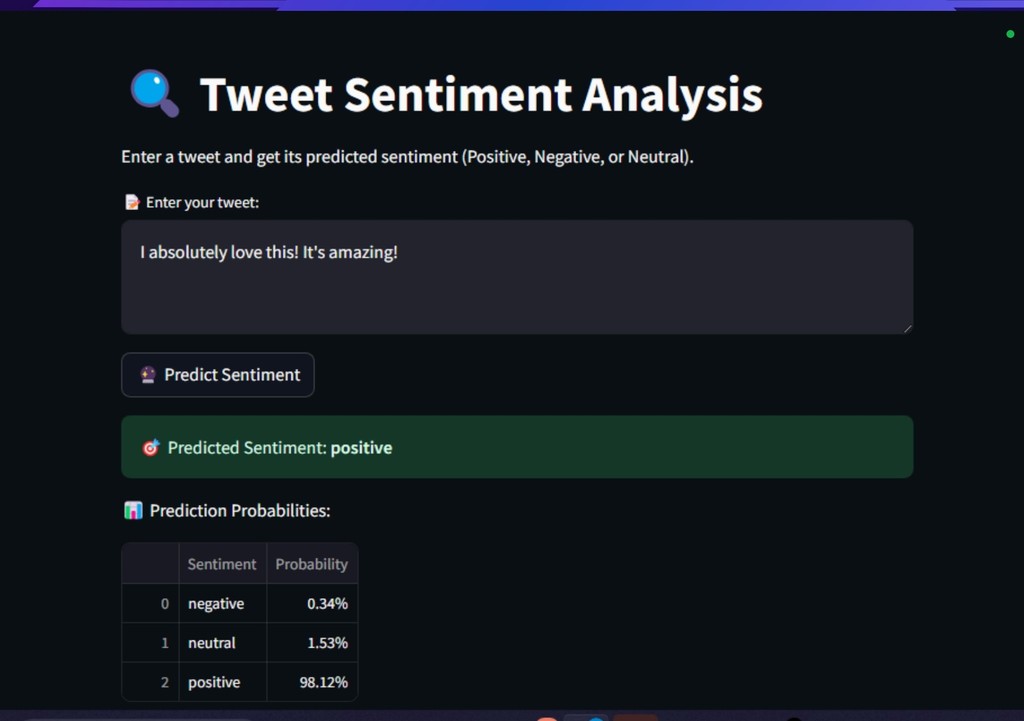This screenshot has width=1024, height=721.
Task: Select the negative sentiment cell
Action: point(216,604)
